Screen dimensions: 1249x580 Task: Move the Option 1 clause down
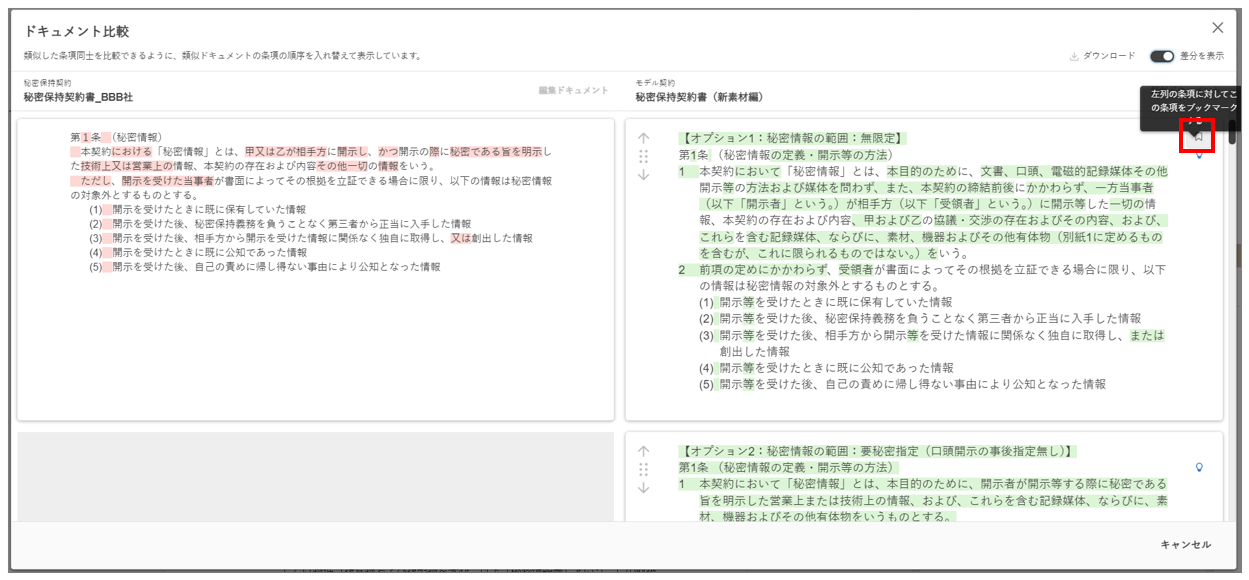[643, 175]
